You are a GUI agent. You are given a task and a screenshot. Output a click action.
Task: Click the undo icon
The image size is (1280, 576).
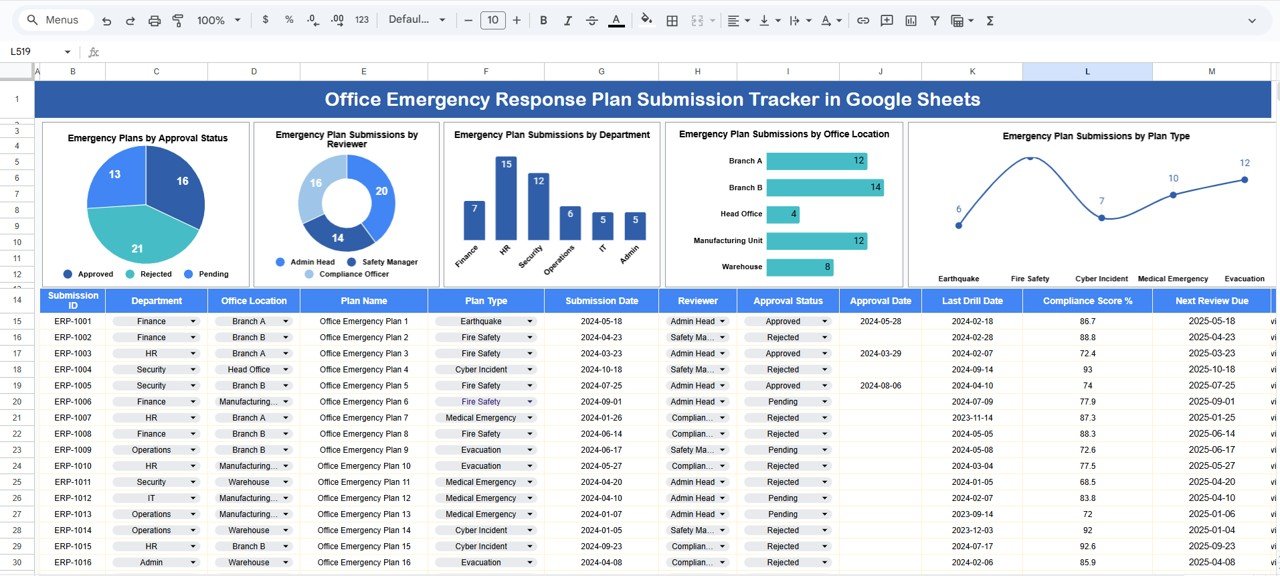(107, 20)
